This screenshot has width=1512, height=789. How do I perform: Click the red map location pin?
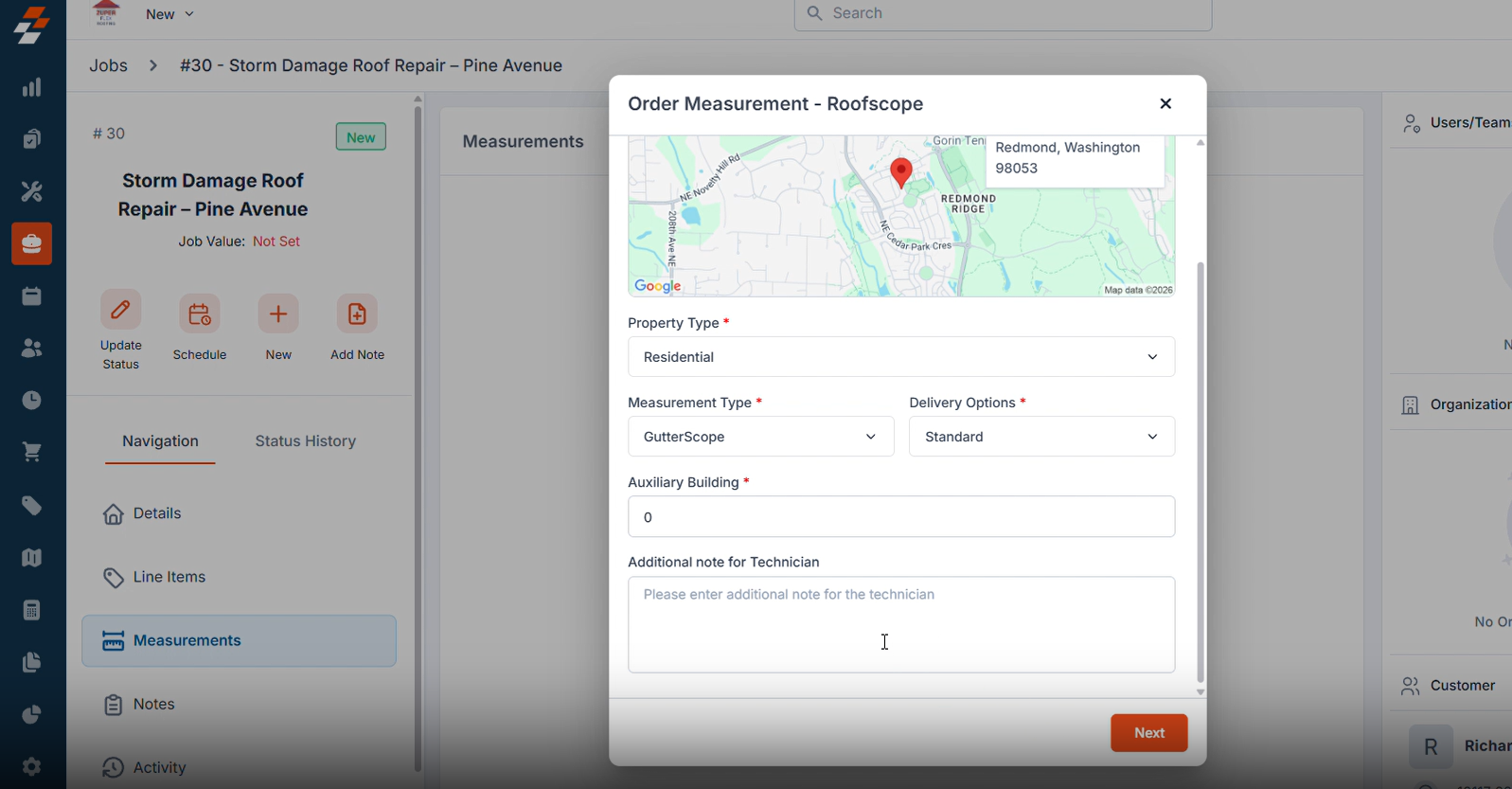pos(901,171)
